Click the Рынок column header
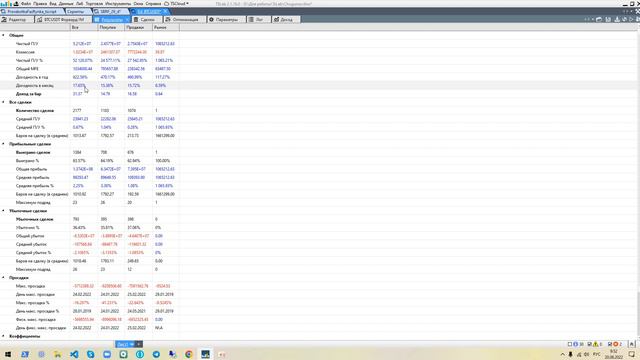This screenshot has height=360, width=640. (166, 27)
